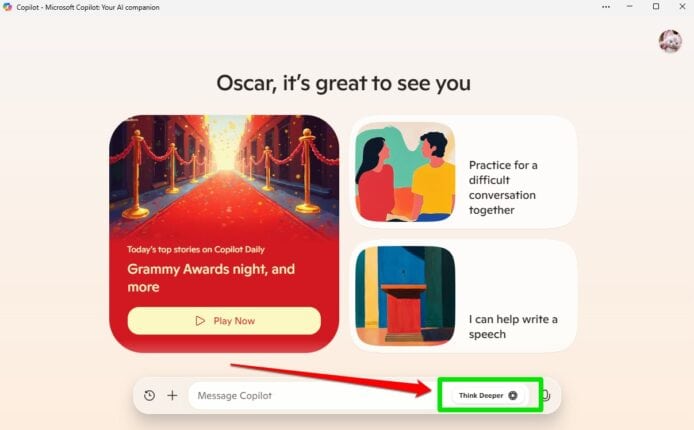The image size is (694, 430).
Task: Open chat history clock icon
Action: click(150, 395)
